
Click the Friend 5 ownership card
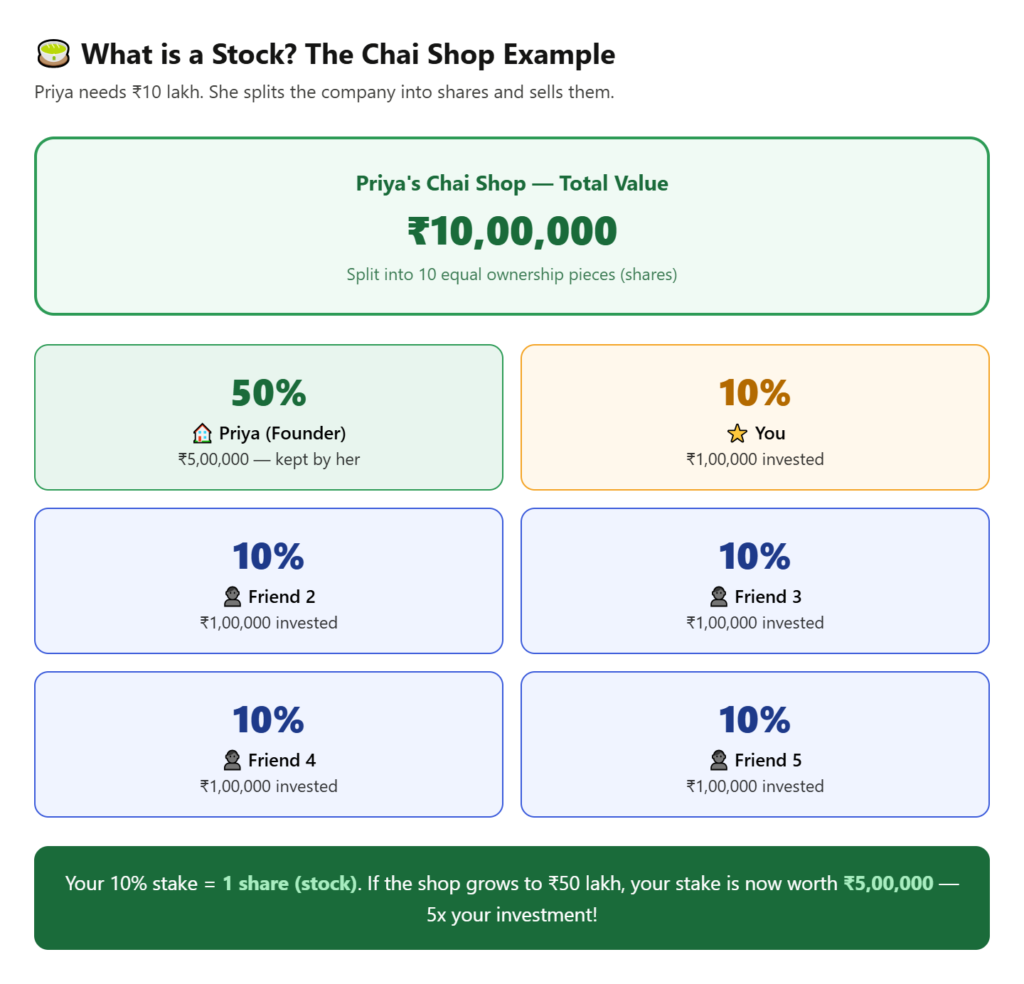coord(755,744)
